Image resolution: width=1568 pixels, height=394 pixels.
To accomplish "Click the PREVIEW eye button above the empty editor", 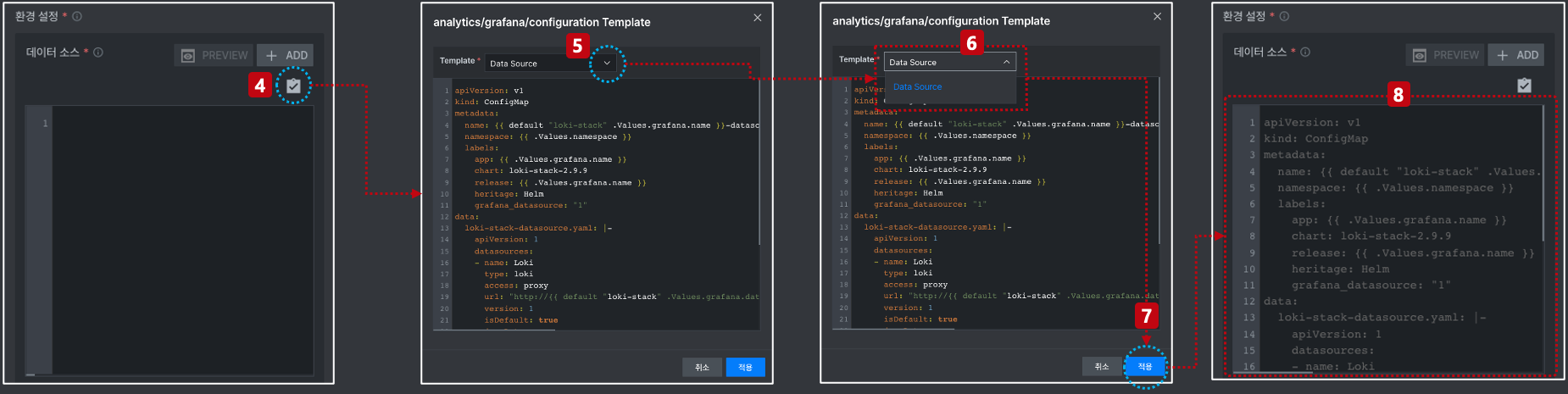I will pyautogui.click(x=214, y=55).
